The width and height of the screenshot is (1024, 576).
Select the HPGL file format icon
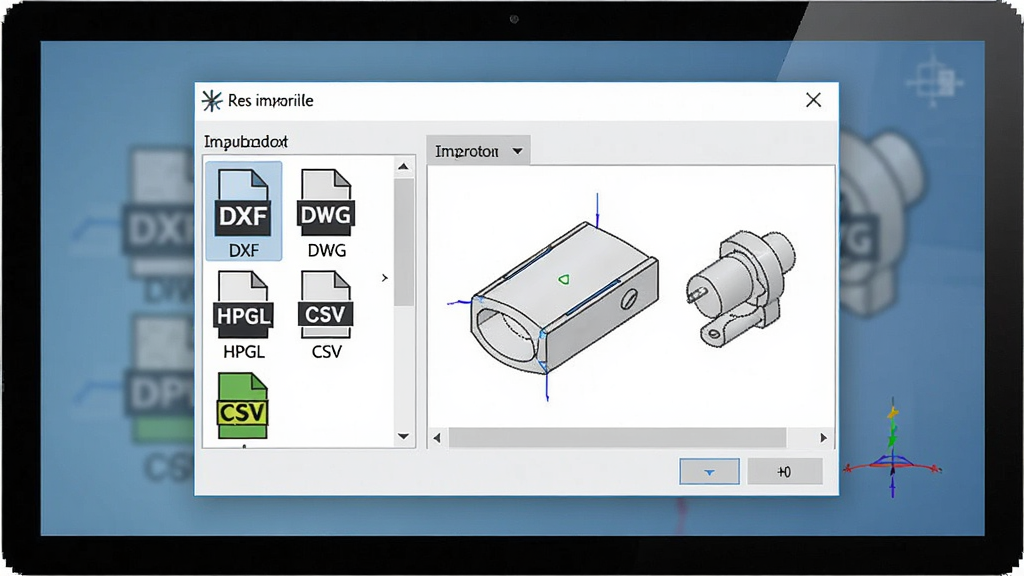click(244, 314)
